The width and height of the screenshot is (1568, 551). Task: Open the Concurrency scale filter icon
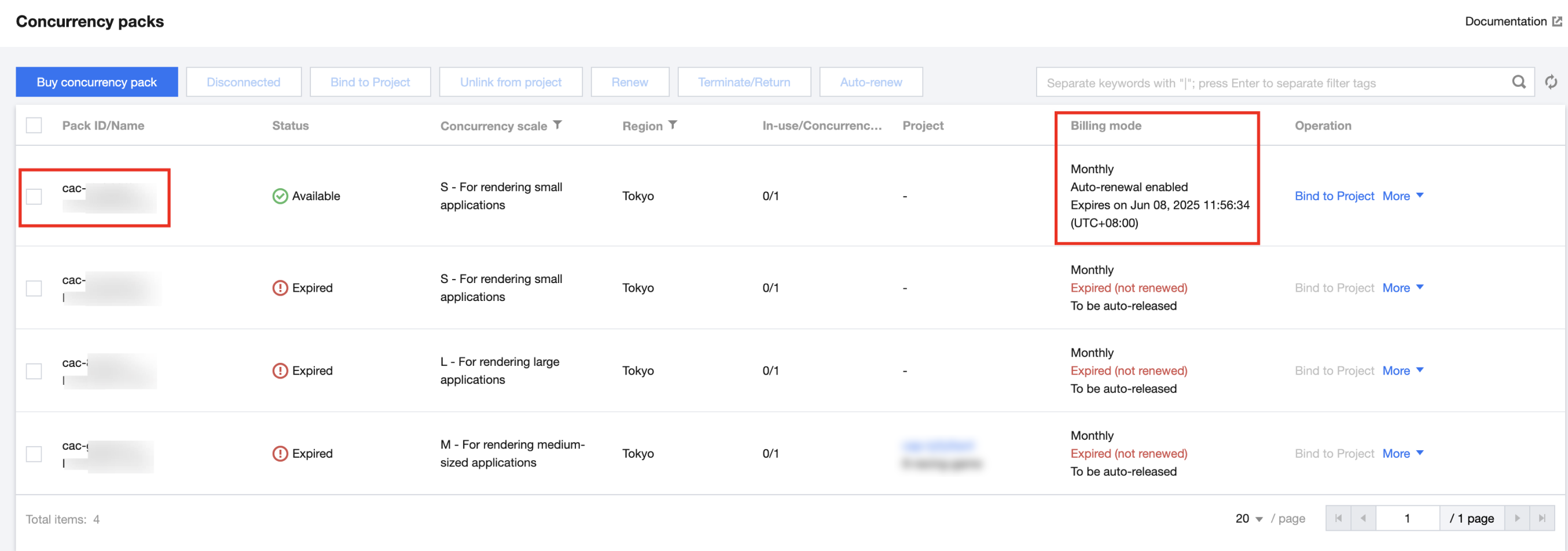[x=557, y=125]
